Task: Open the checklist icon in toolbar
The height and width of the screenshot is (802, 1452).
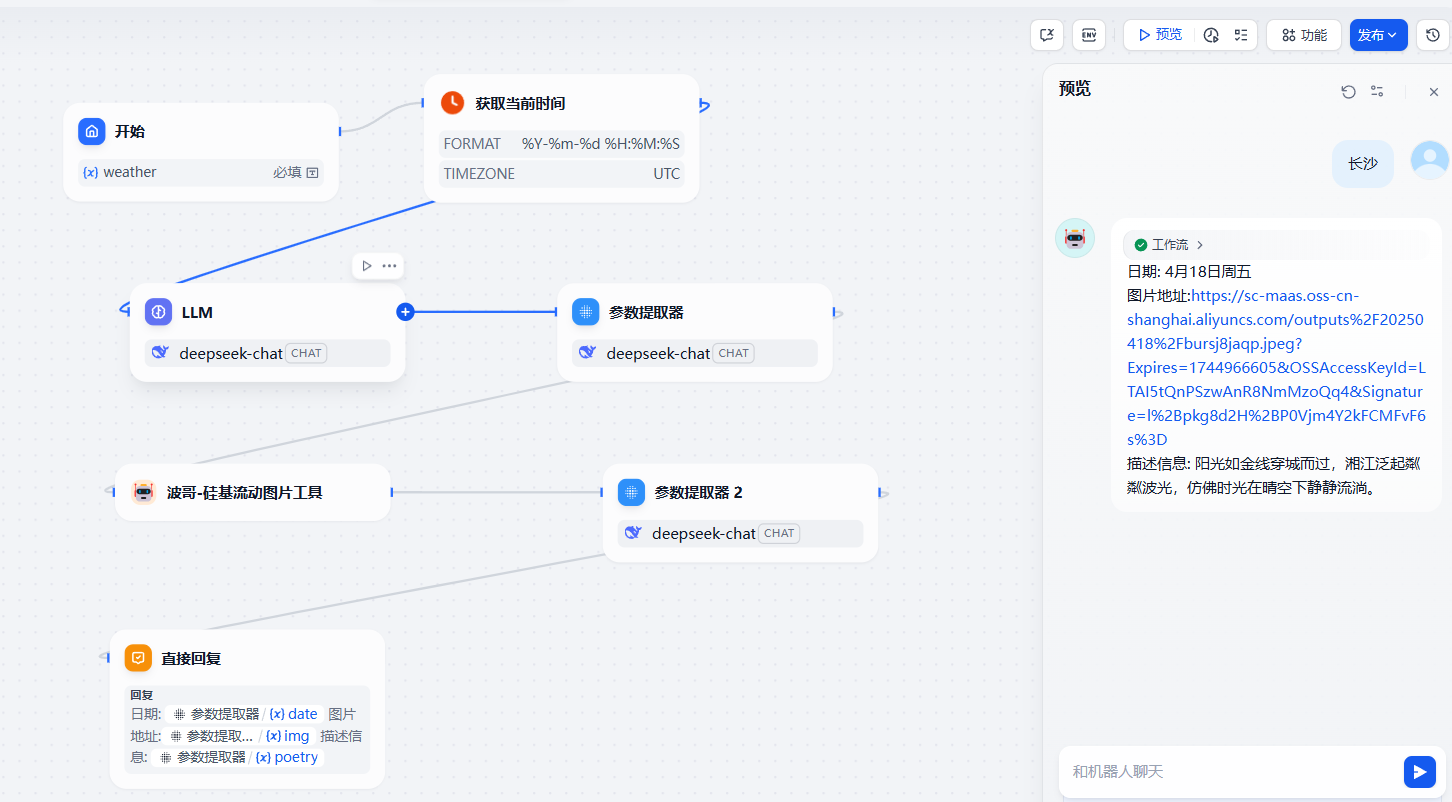Action: tap(1241, 35)
